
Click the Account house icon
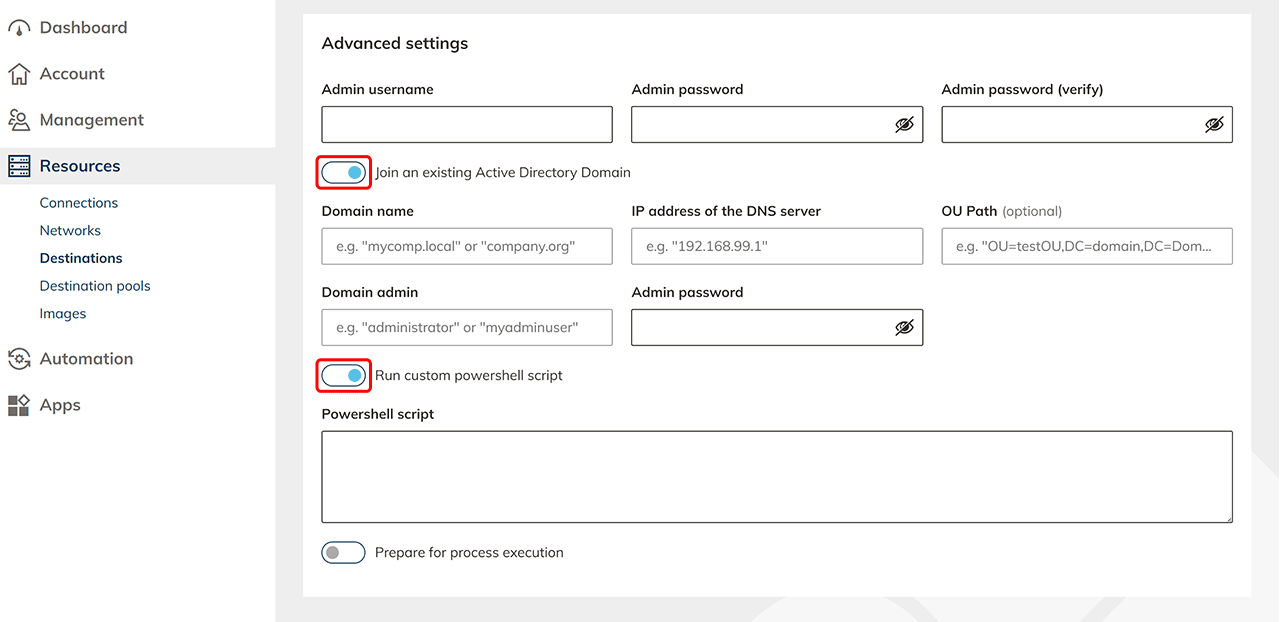click(19, 74)
